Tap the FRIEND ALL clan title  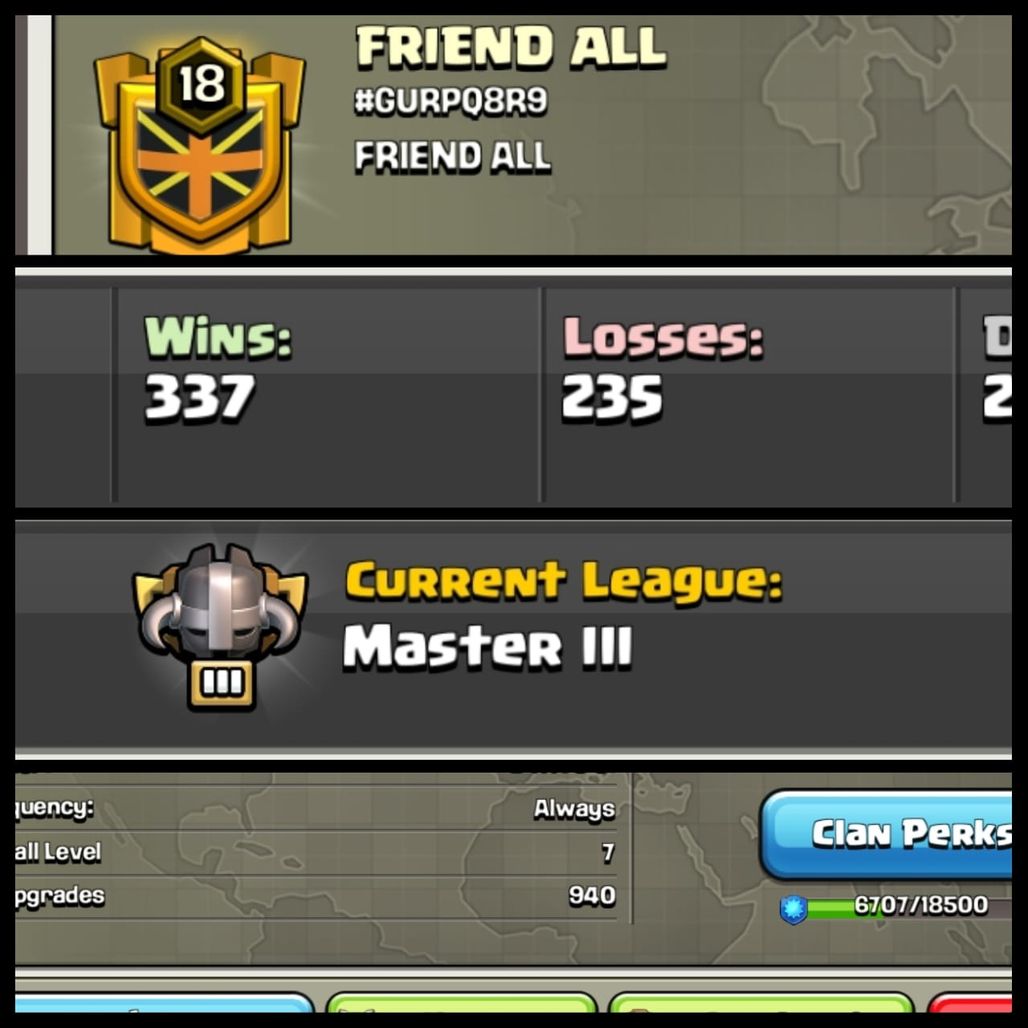click(511, 47)
